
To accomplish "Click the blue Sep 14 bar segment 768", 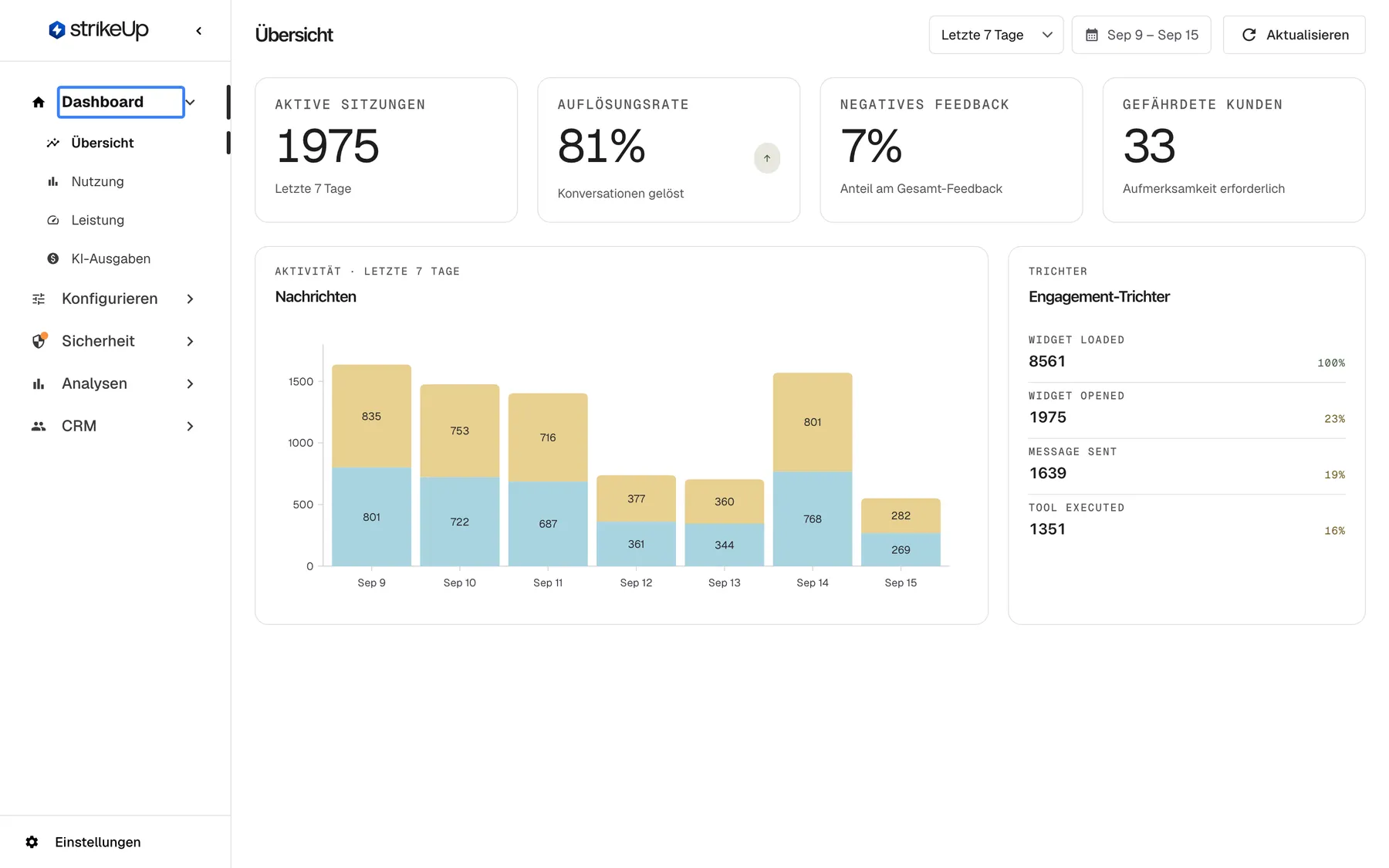I will coord(813,518).
